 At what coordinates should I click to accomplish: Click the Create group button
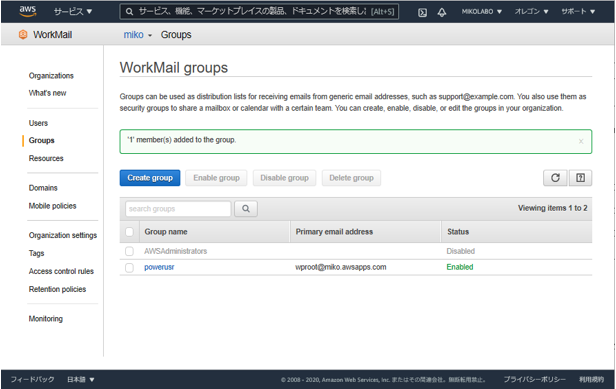click(x=150, y=178)
